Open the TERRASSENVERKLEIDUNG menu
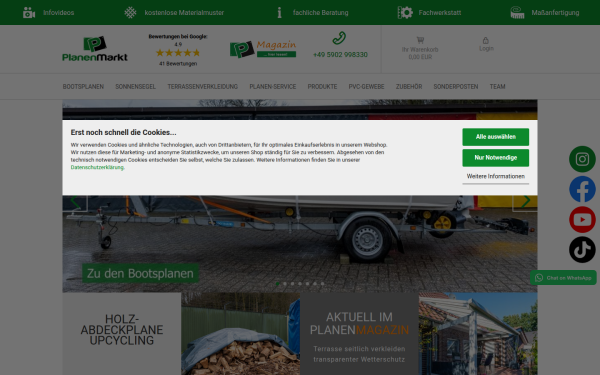 pyautogui.click(x=202, y=86)
